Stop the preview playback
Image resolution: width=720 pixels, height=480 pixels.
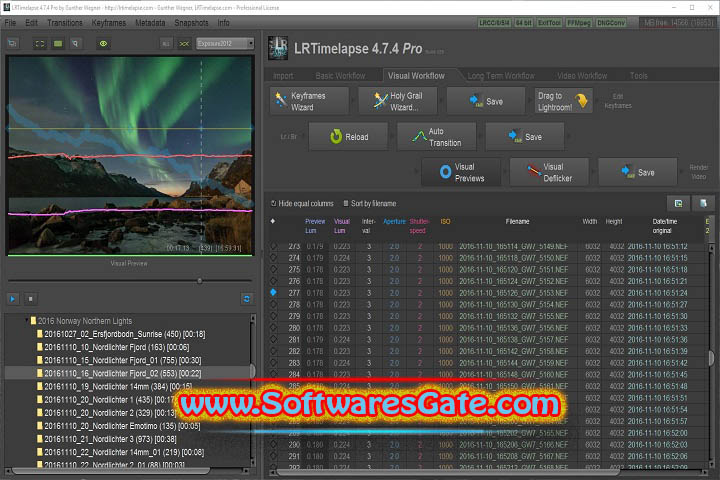coord(30,299)
